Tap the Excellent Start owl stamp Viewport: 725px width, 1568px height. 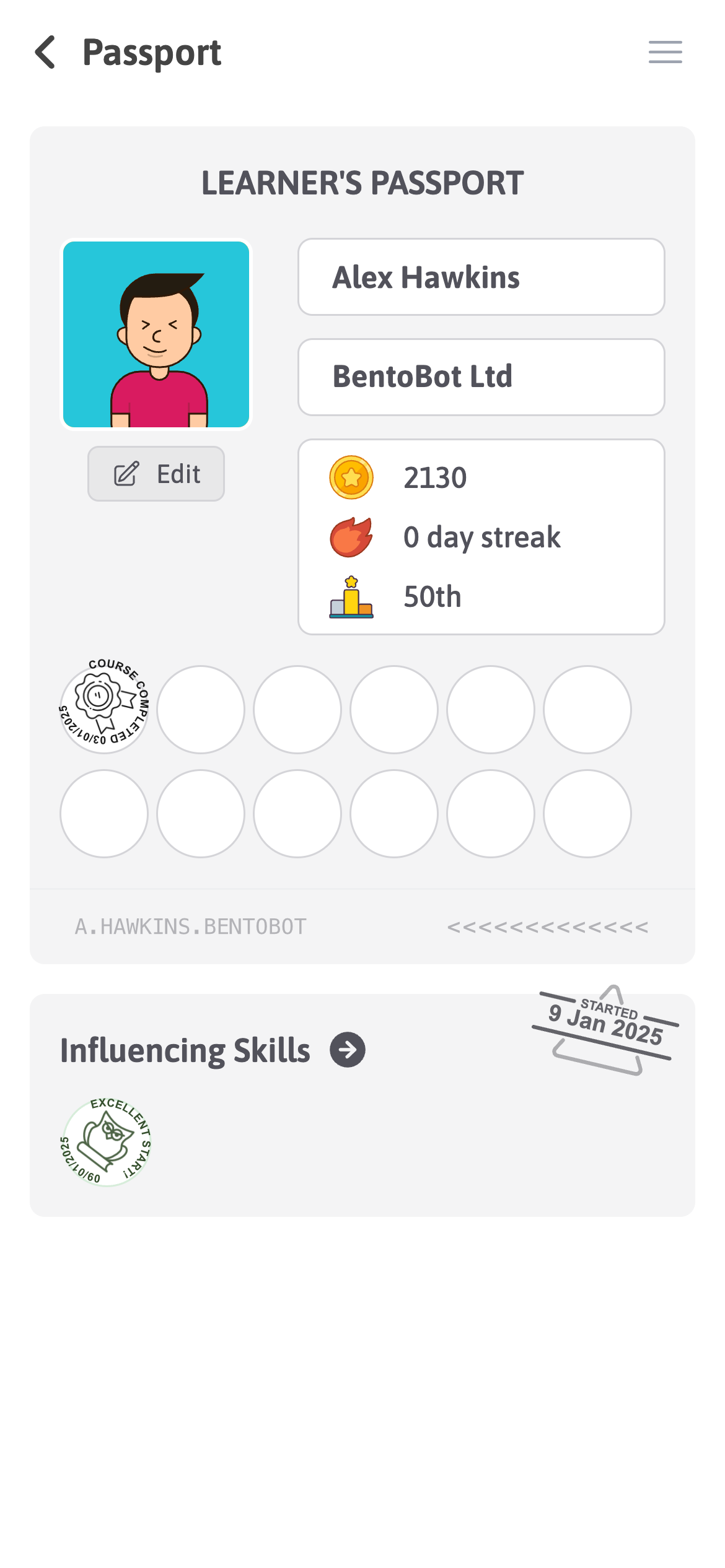coord(105,1142)
